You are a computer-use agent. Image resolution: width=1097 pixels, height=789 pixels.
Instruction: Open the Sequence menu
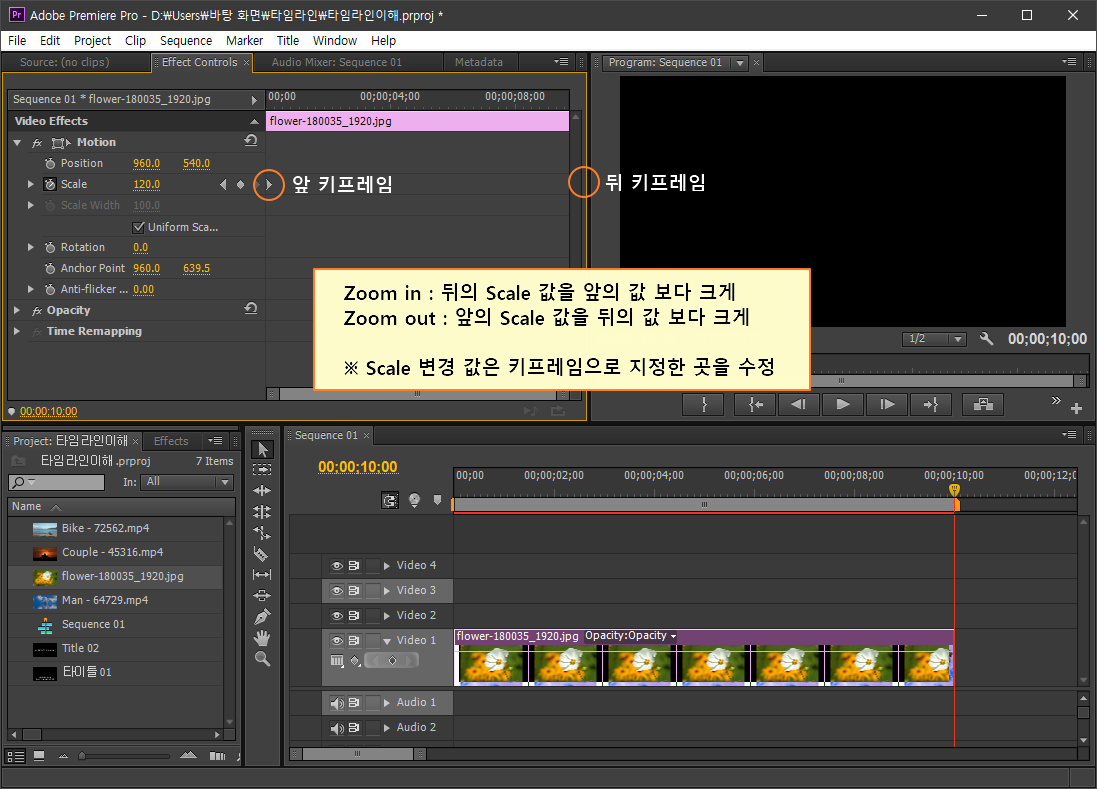(185, 41)
